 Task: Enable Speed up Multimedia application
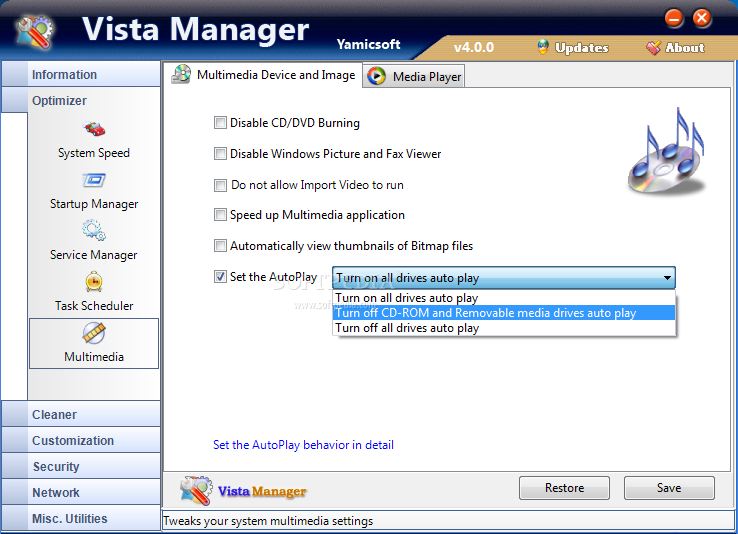220,215
